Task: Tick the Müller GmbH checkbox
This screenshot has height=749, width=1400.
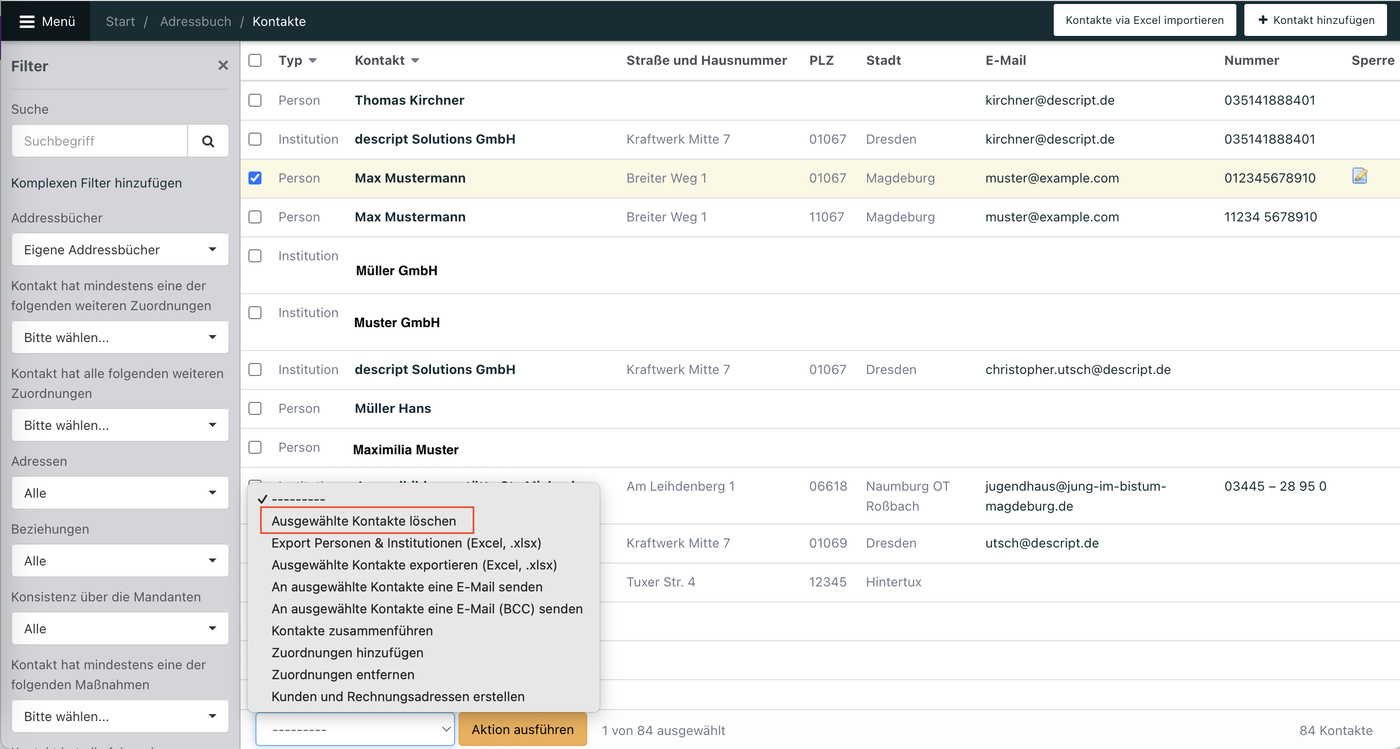Action: coord(255,256)
